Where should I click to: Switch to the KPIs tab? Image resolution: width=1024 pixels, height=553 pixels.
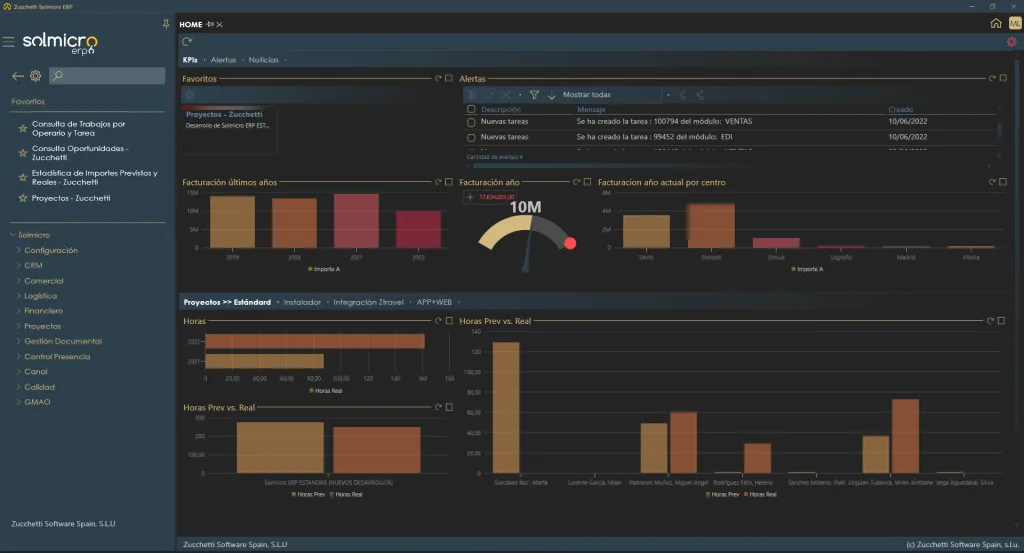tap(190, 59)
